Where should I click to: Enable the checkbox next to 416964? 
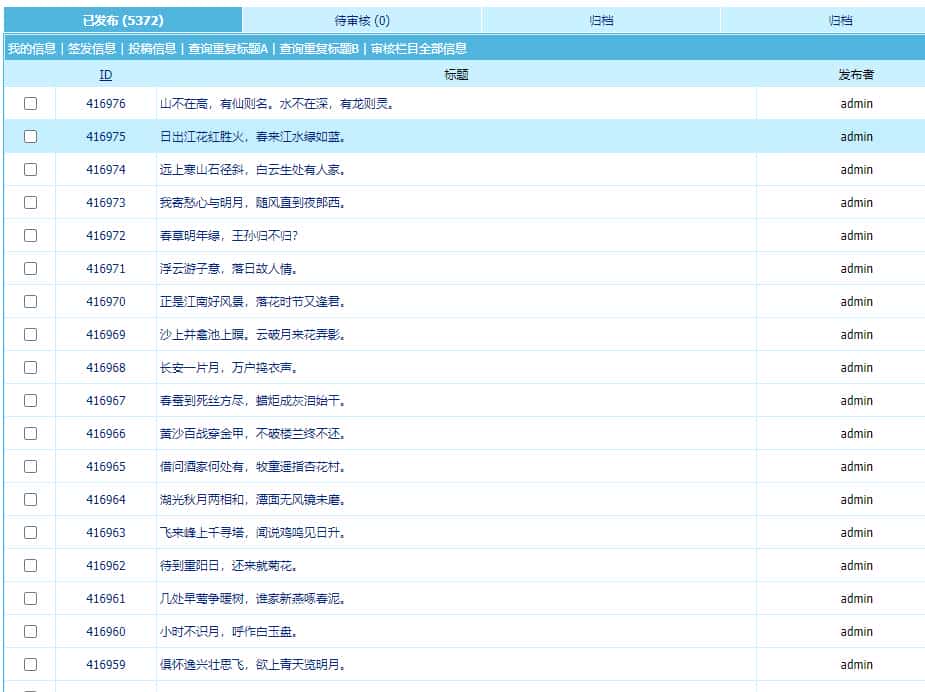click(x=31, y=500)
